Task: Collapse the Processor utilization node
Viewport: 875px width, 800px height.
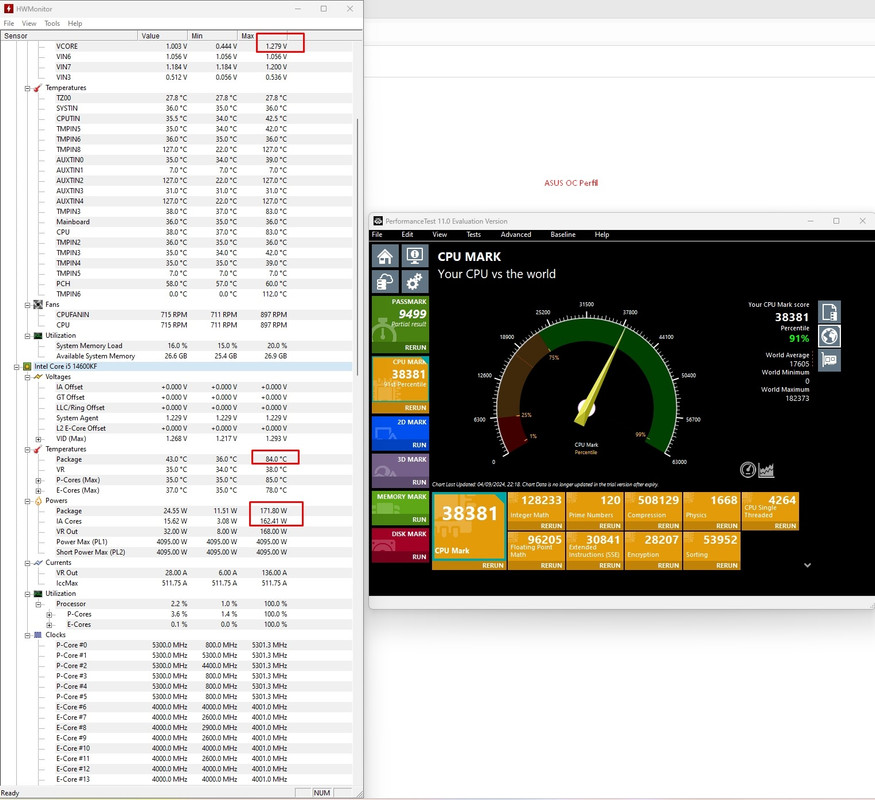Action: (x=39, y=604)
